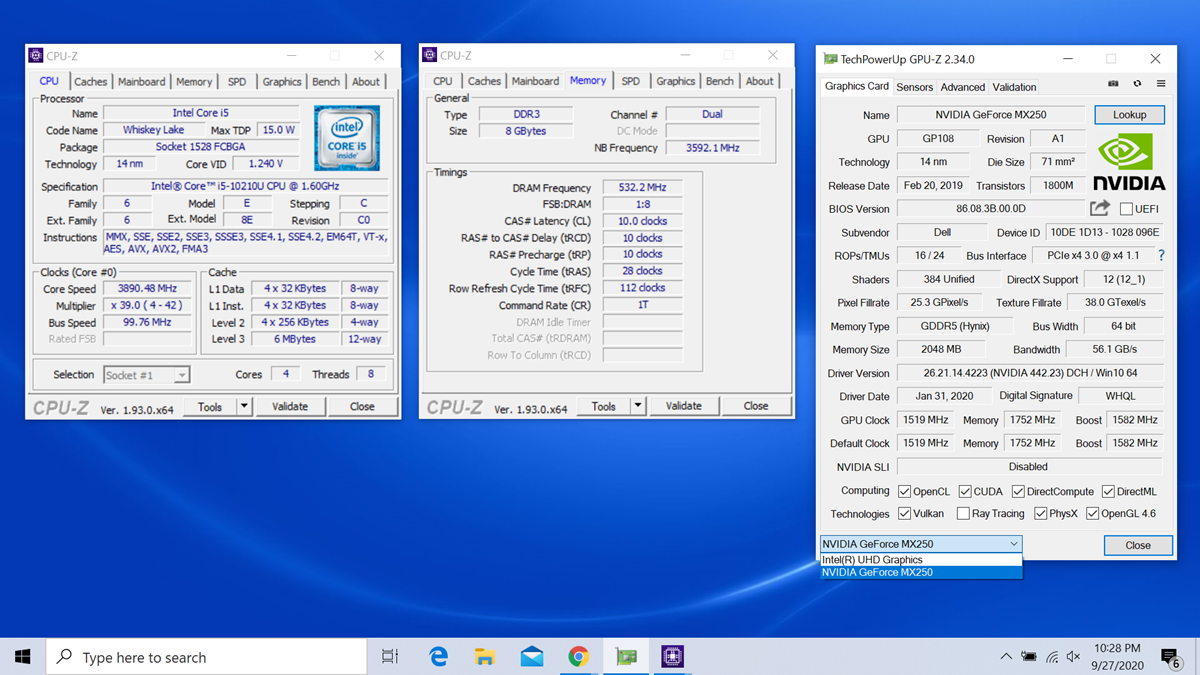Show hidden system tray icons
This screenshot has width=1200, height=675.
click(1006, 657)
